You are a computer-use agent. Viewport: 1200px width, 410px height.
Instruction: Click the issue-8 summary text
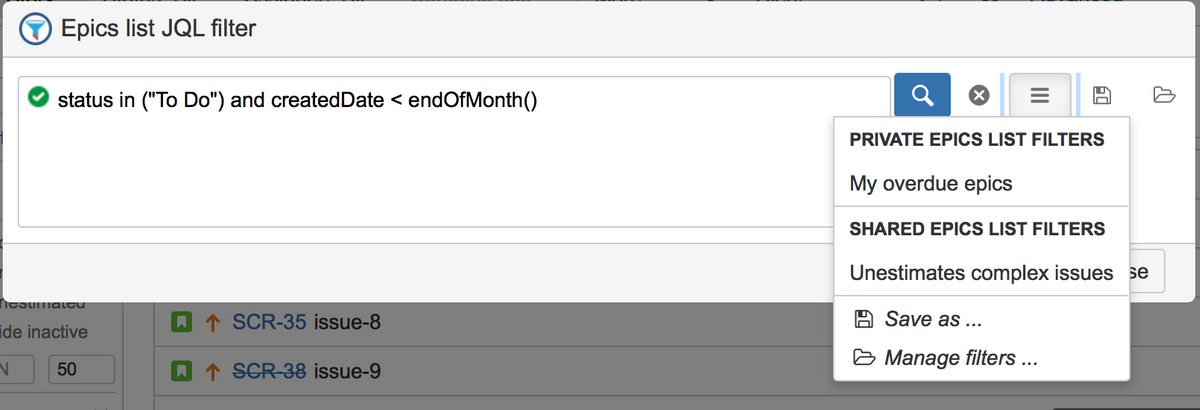pos(347,323)
